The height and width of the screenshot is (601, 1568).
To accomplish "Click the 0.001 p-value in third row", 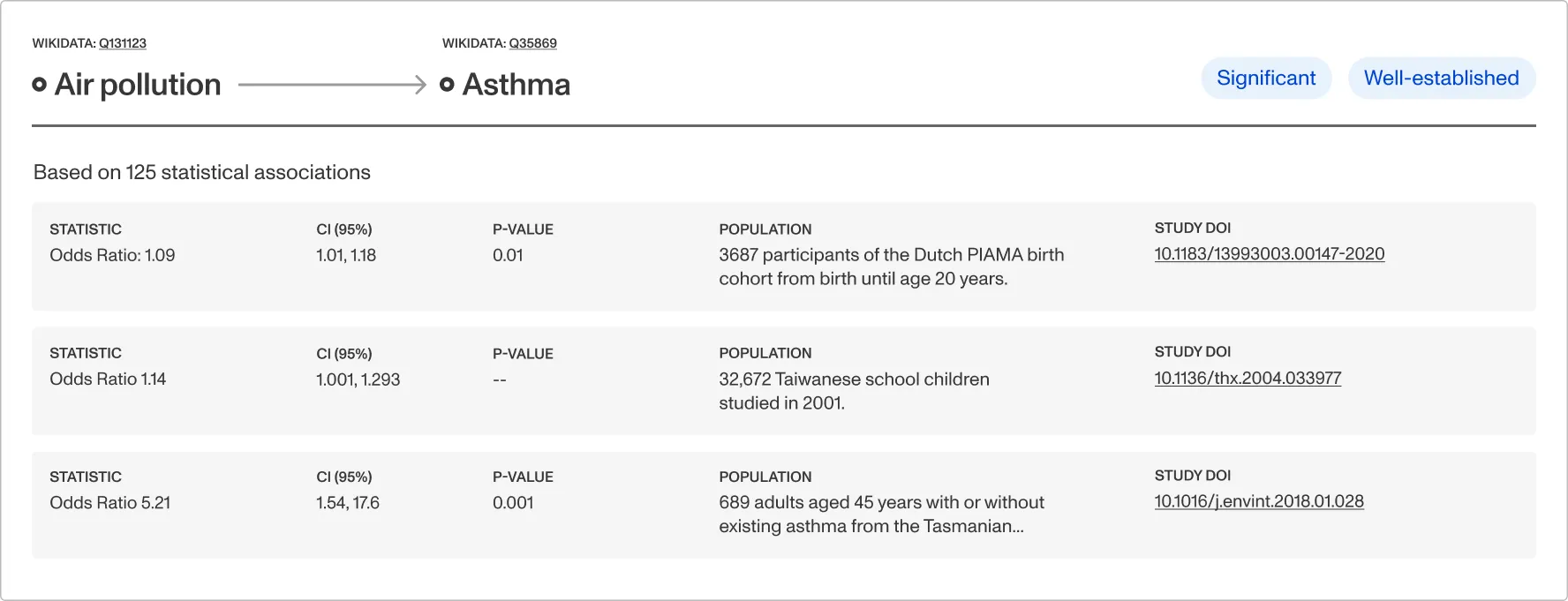I will 513,503.
